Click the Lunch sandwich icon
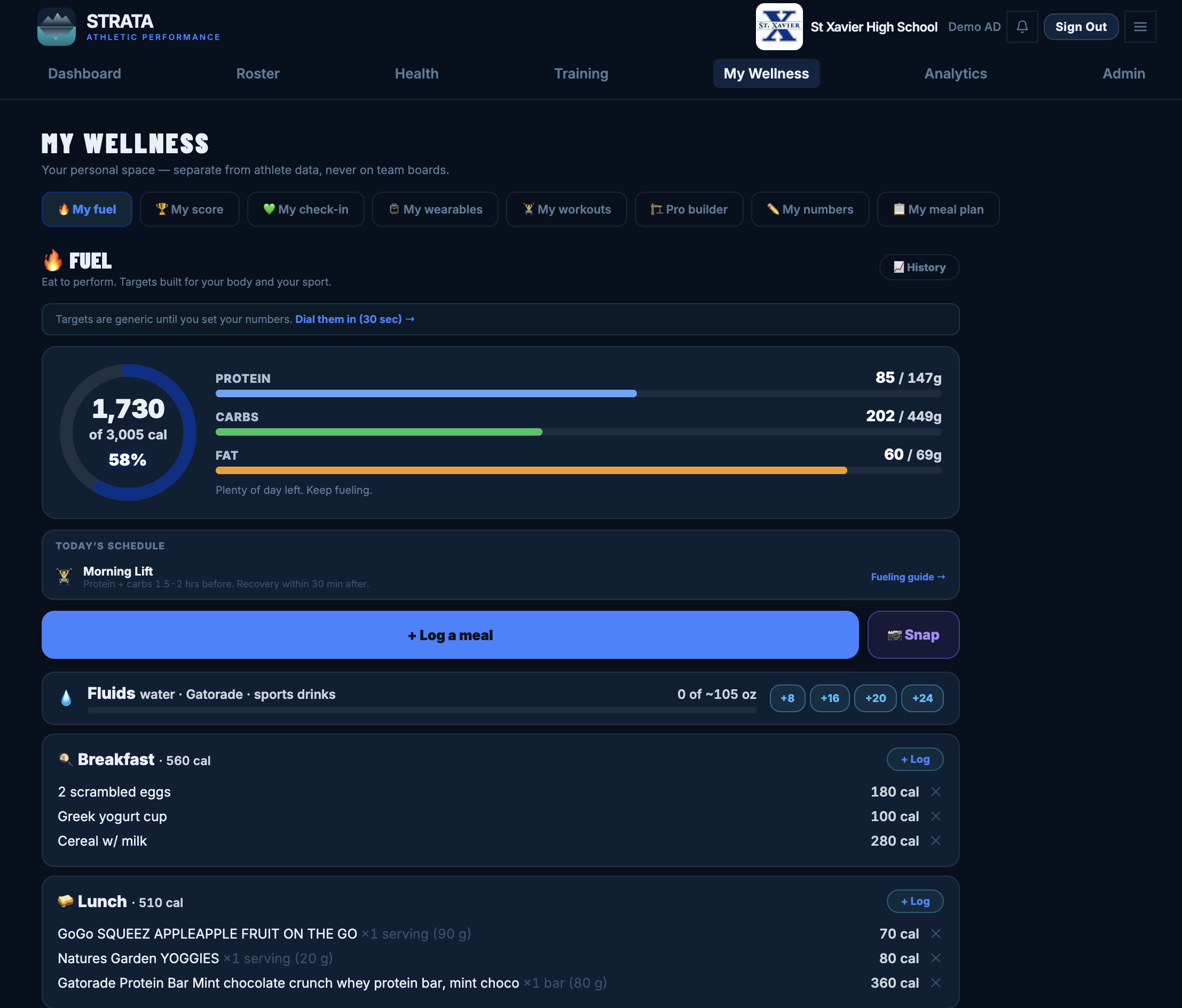Image resolution: width=1182 pixels, height=1008 pixels. tap(66, 901)
